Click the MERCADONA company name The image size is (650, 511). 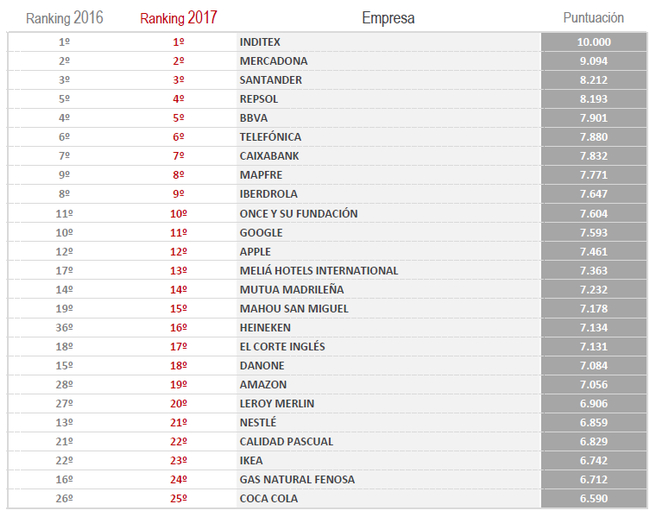click(273, 61)
